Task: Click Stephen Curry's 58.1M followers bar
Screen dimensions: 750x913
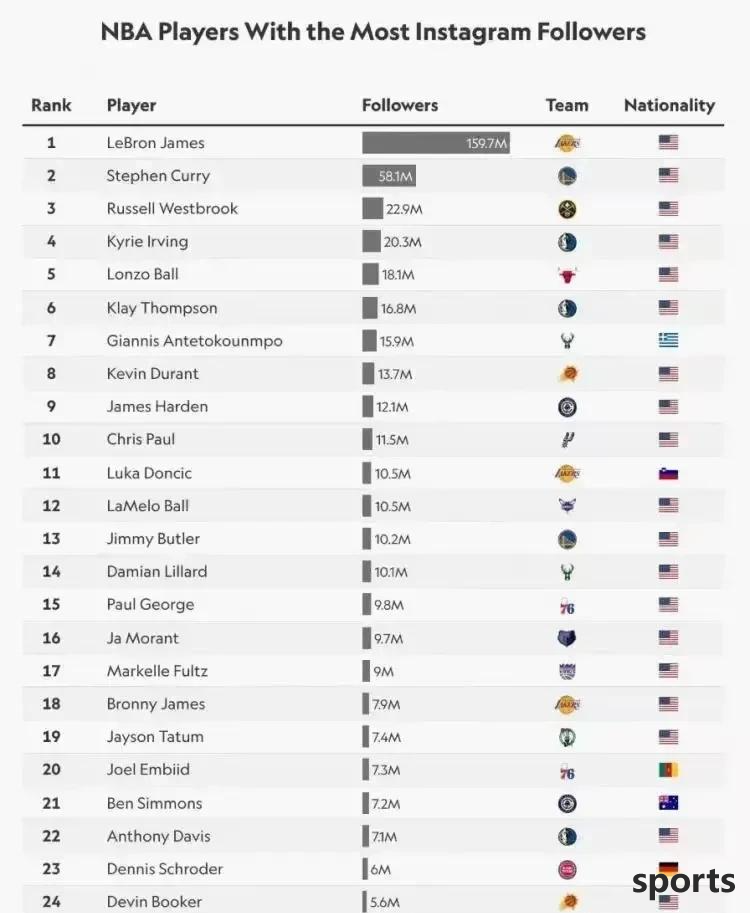Action: 389,176
